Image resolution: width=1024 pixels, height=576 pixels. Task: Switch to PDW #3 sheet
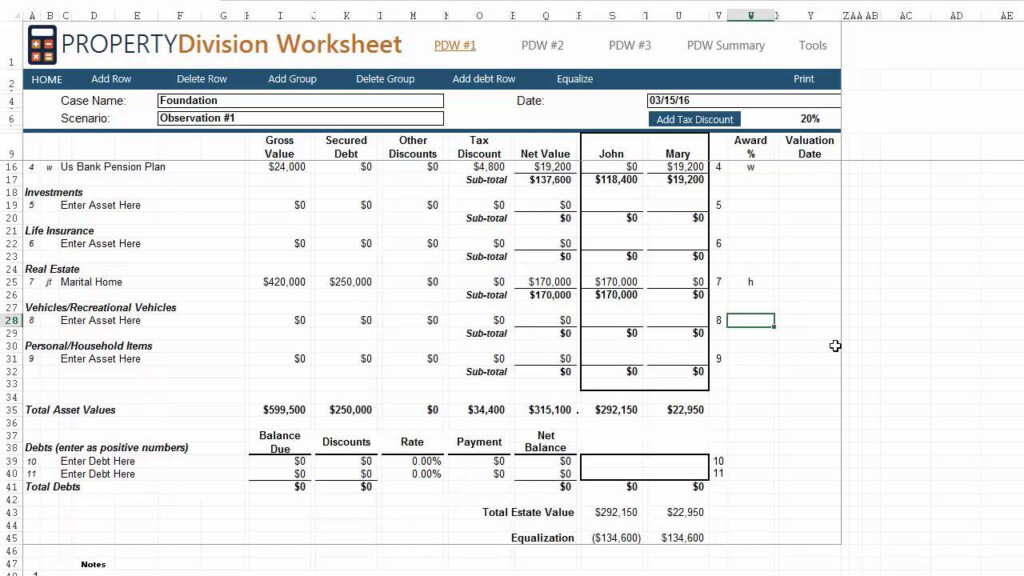630,45
